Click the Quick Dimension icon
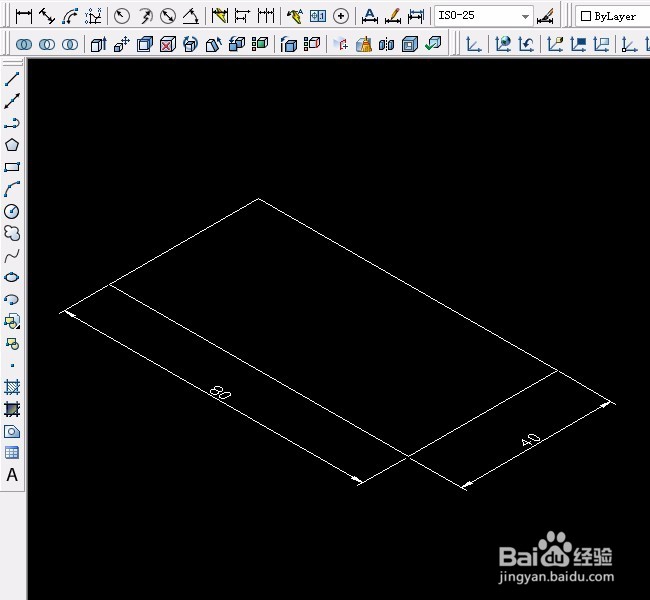Image resolution: width=650 pixels, height=600 pixels. [220, 16]
